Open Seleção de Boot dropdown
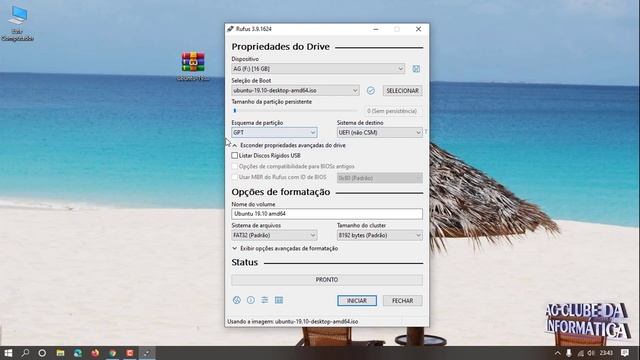This screenshot has width=640, height=360. click(x=296, y=91)
